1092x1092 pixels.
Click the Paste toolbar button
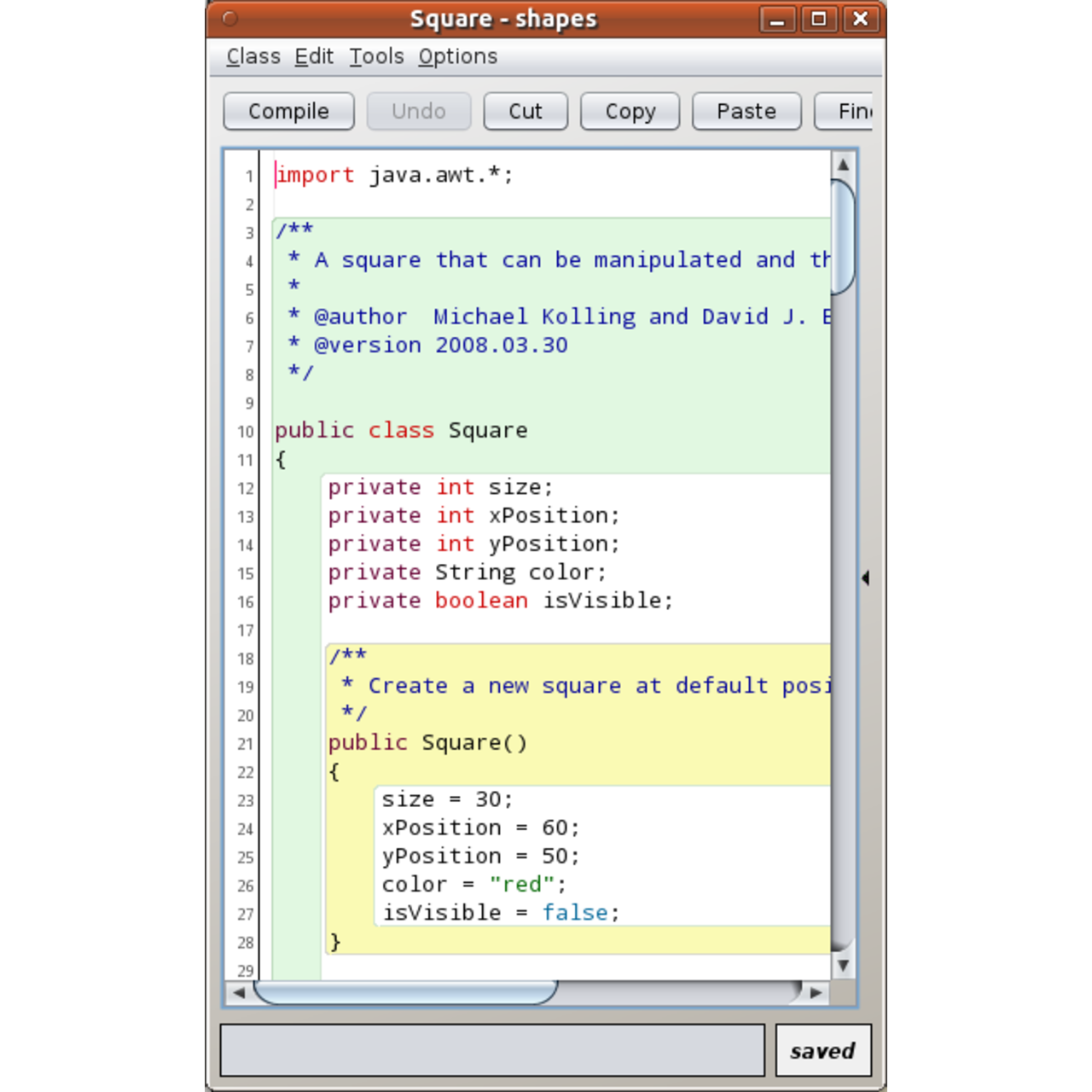746,112
